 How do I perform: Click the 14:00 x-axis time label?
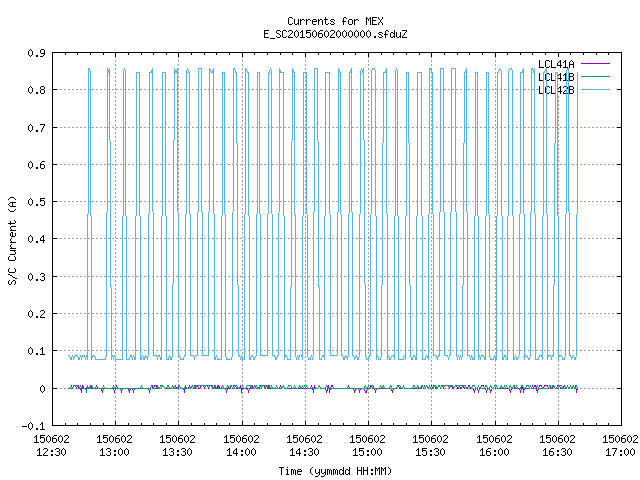point(241,452)
